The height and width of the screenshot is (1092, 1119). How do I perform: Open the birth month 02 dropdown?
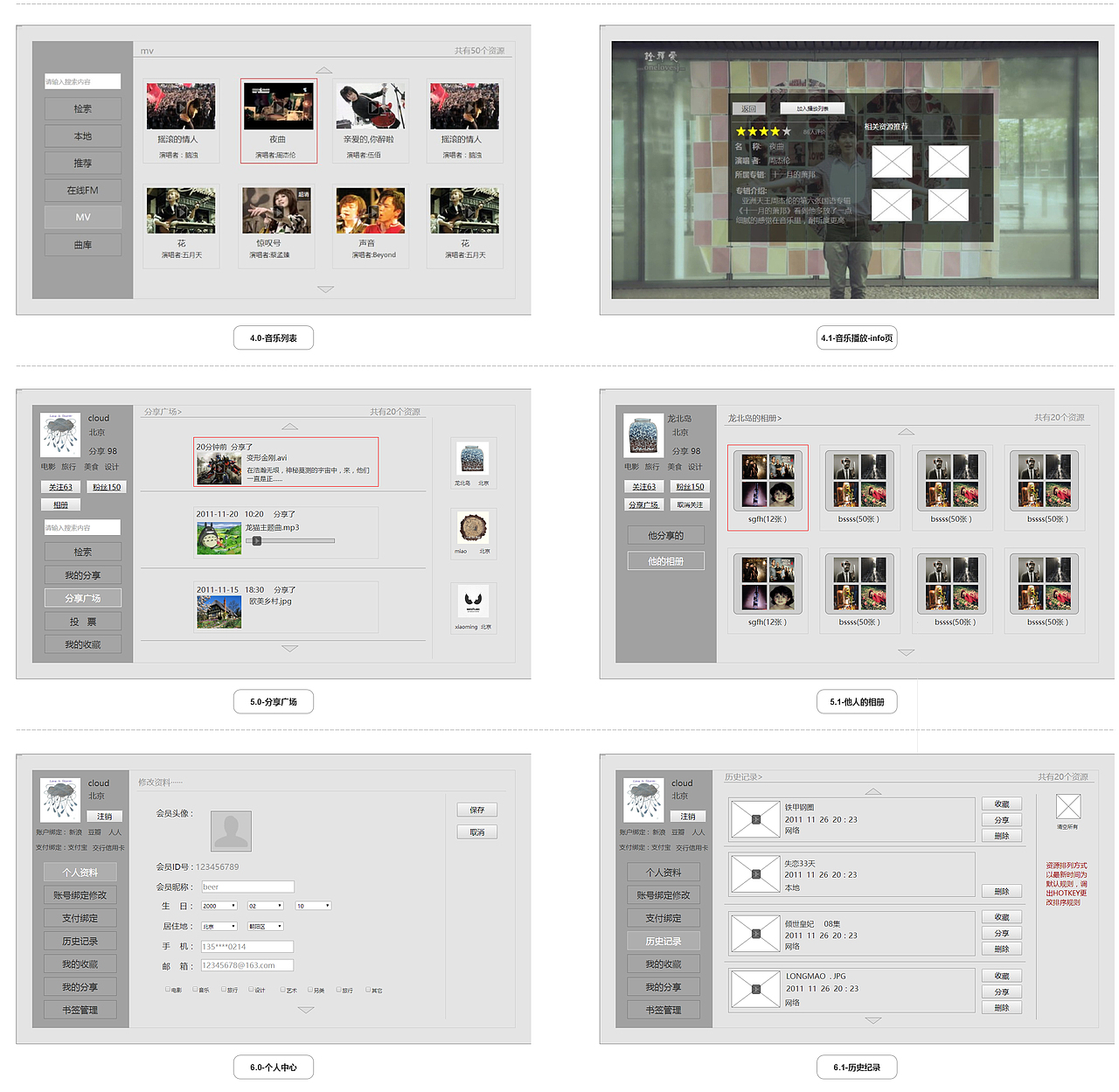266,906
